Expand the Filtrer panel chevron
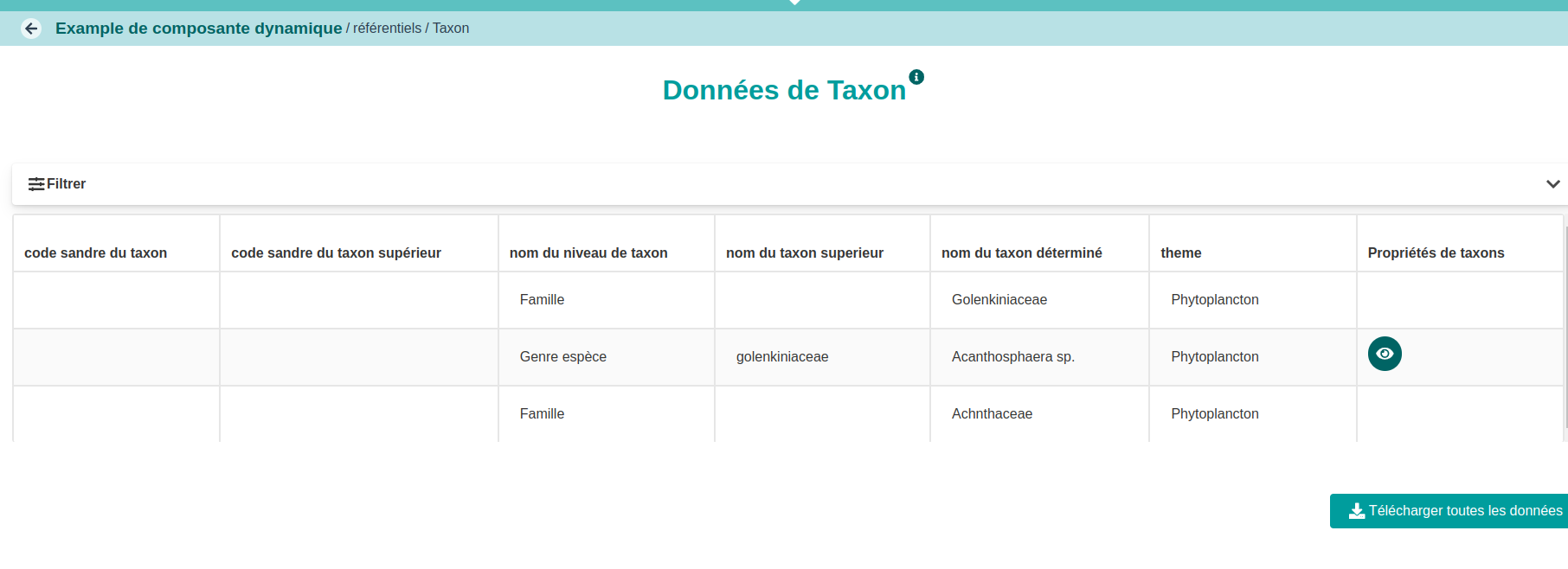 point(1552,184)
